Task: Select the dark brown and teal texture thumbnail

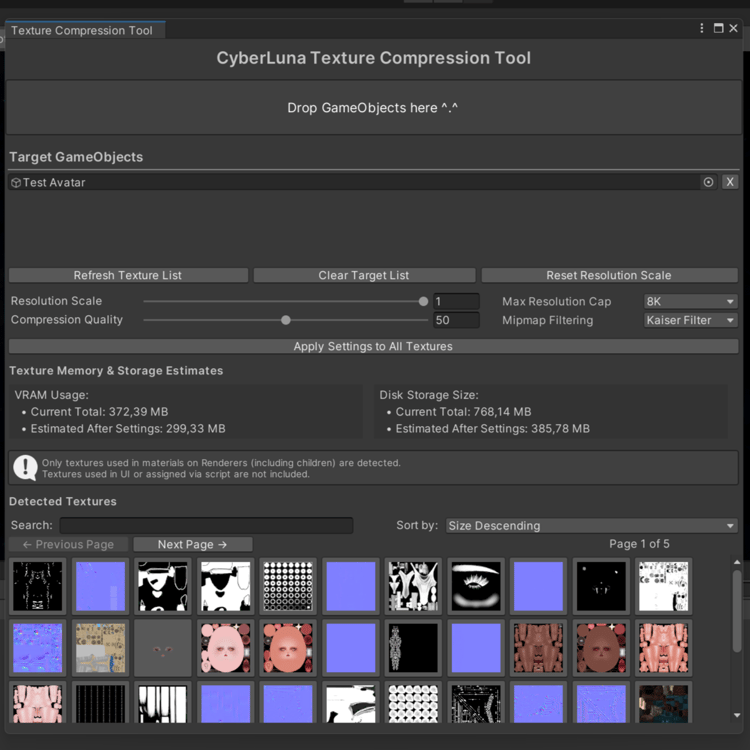Action: [x=663, y=703]
